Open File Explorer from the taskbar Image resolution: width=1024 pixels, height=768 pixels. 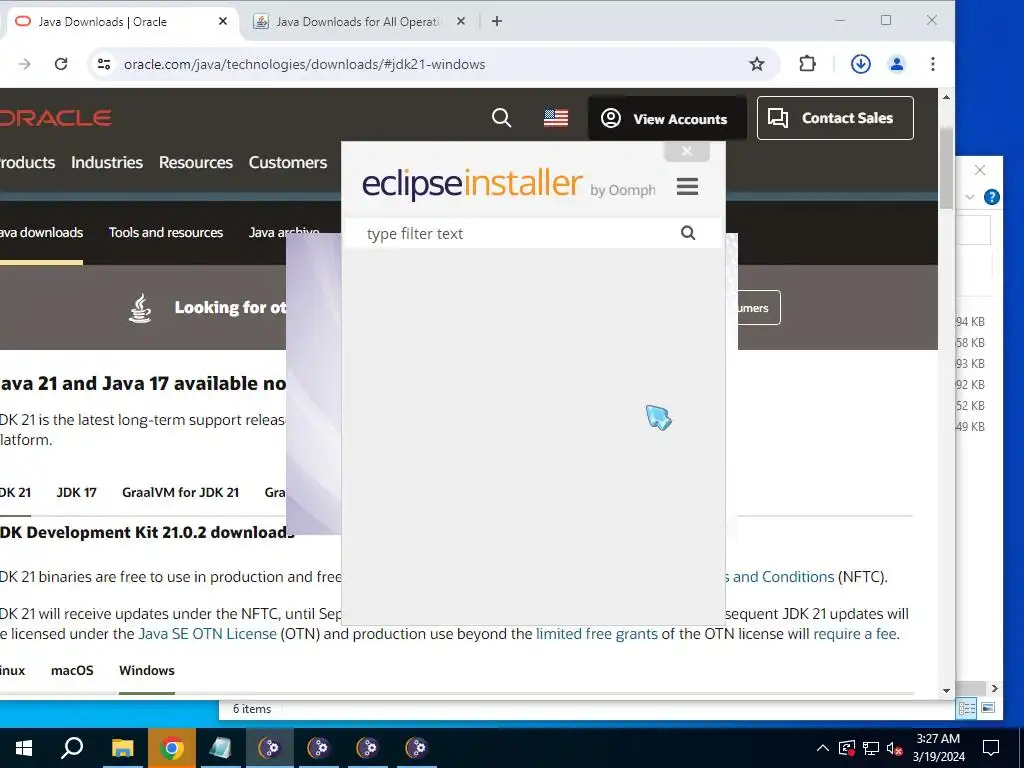(x=122, y=748)
